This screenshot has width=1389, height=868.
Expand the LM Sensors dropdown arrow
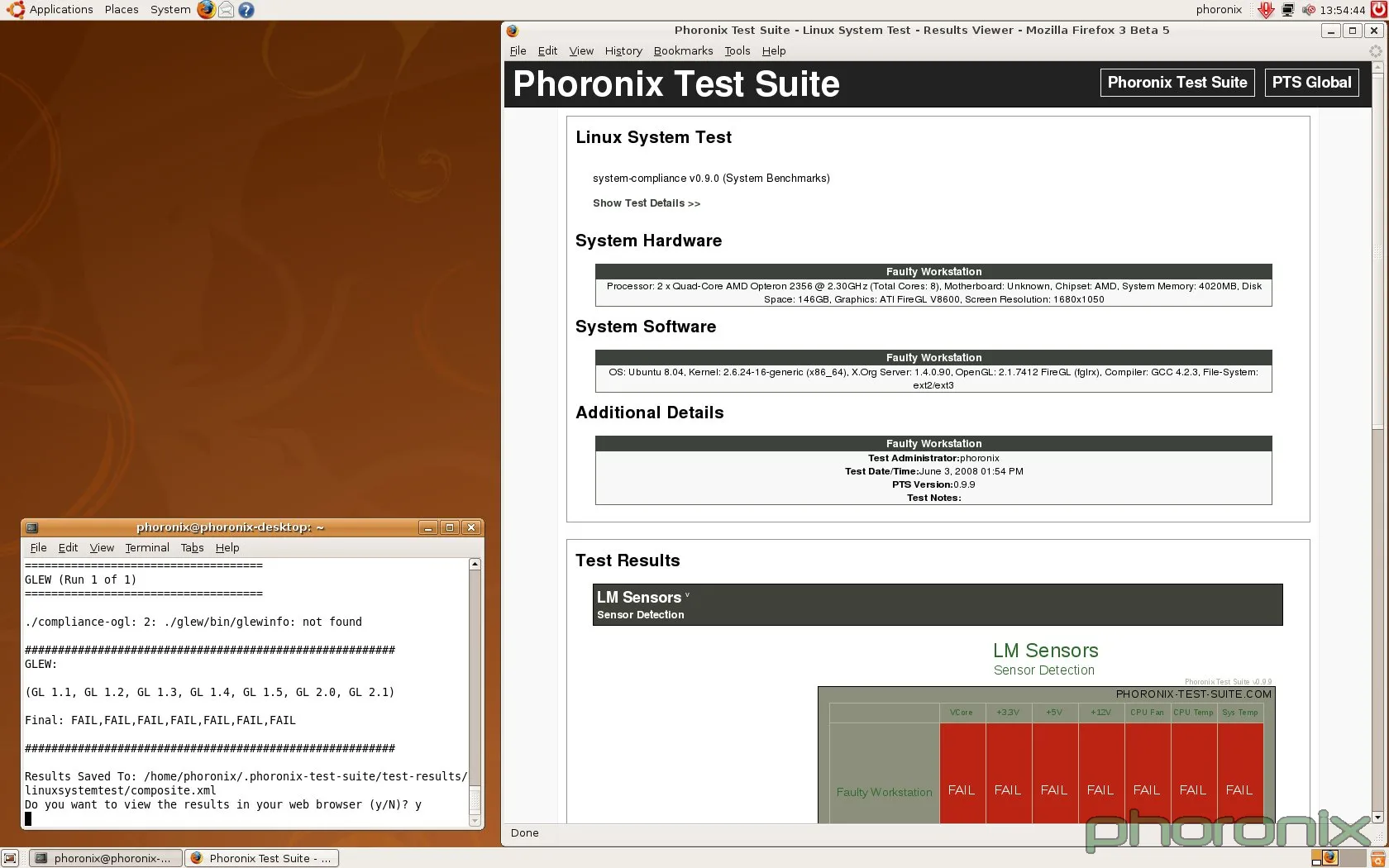point(687,595)
